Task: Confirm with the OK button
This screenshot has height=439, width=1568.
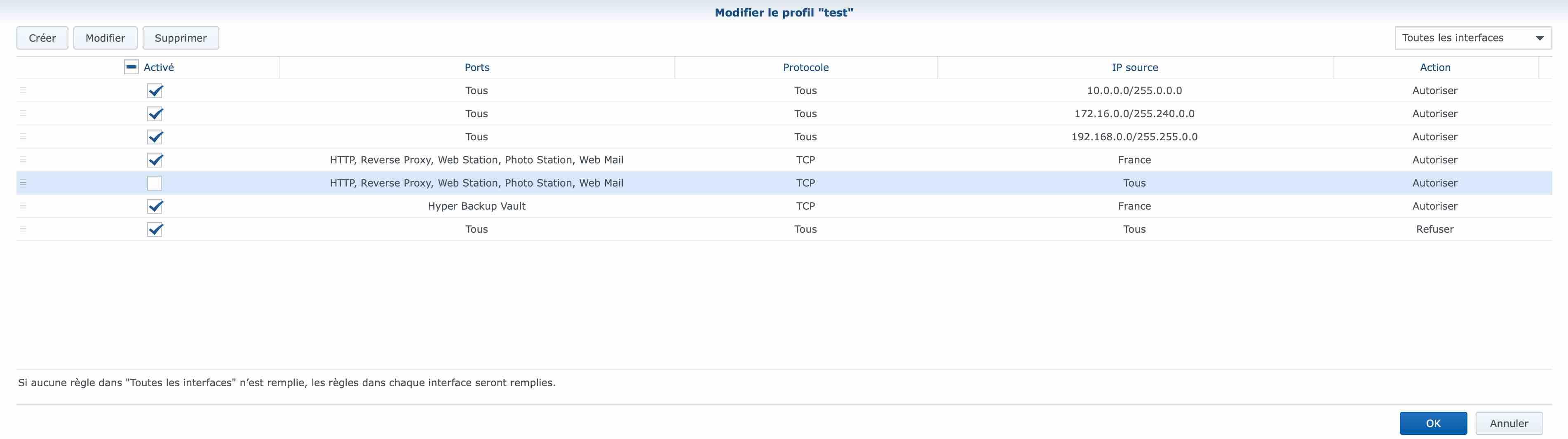Action: pyautogui.click(x=1433, y=423)
